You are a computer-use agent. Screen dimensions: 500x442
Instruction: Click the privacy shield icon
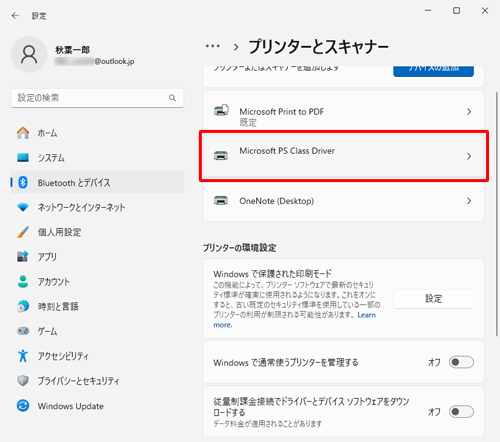coord(23,381)
